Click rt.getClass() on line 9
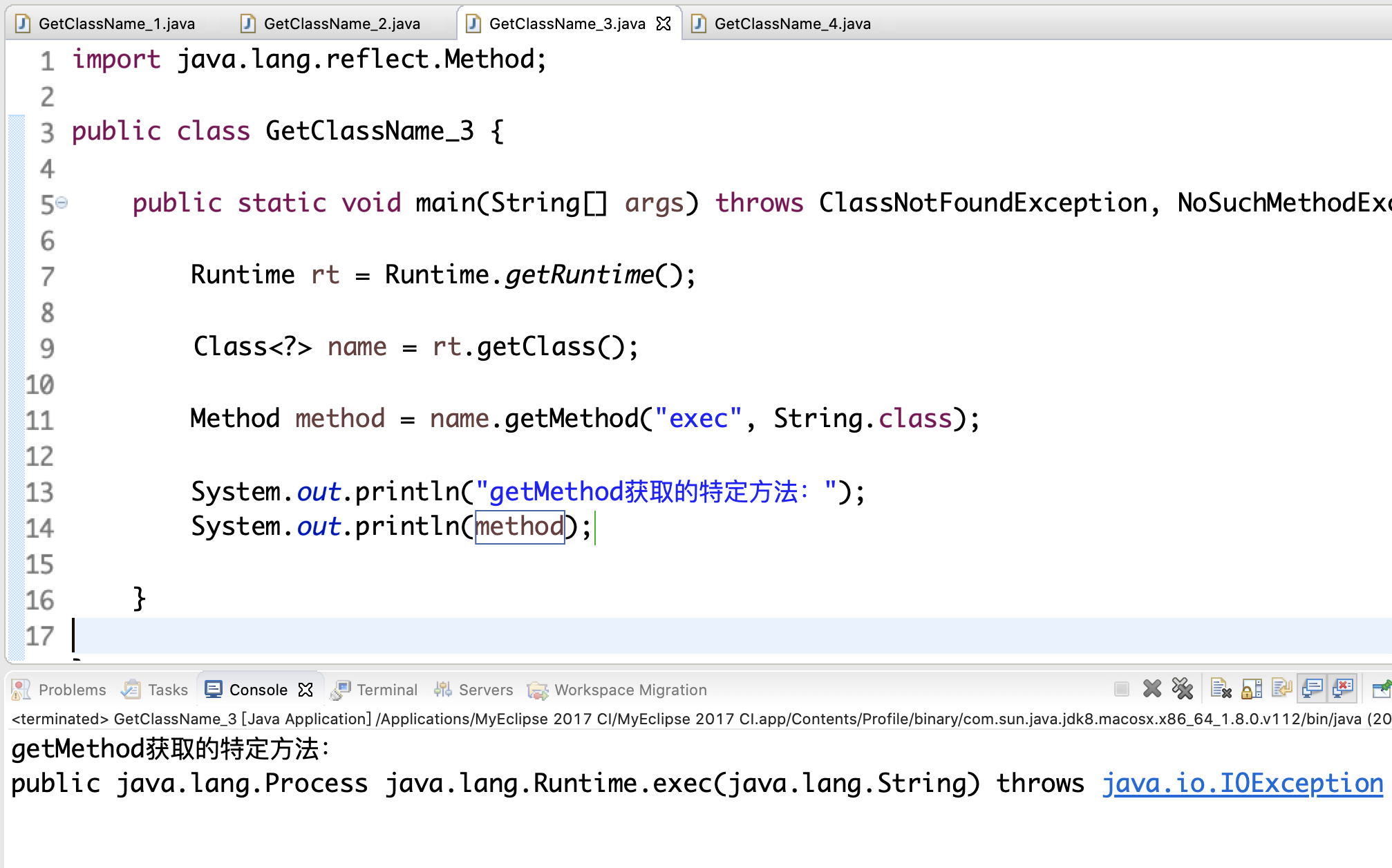This screenshot has height=868, width=1392. coord(529,347)
